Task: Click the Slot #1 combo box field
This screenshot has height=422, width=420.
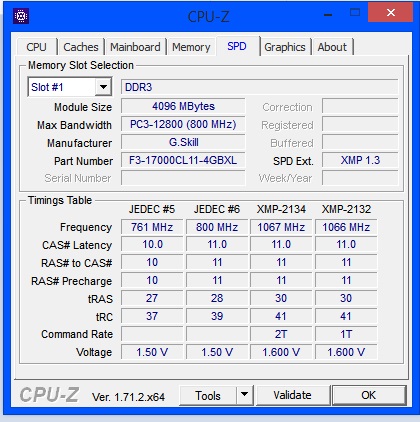Action: 70,87
